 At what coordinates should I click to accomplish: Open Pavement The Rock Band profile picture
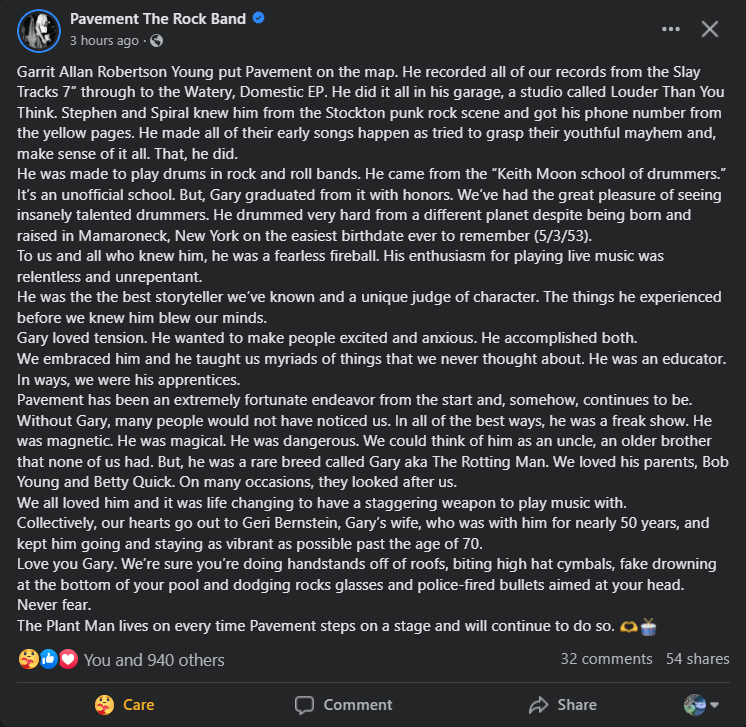coord(38,30)
